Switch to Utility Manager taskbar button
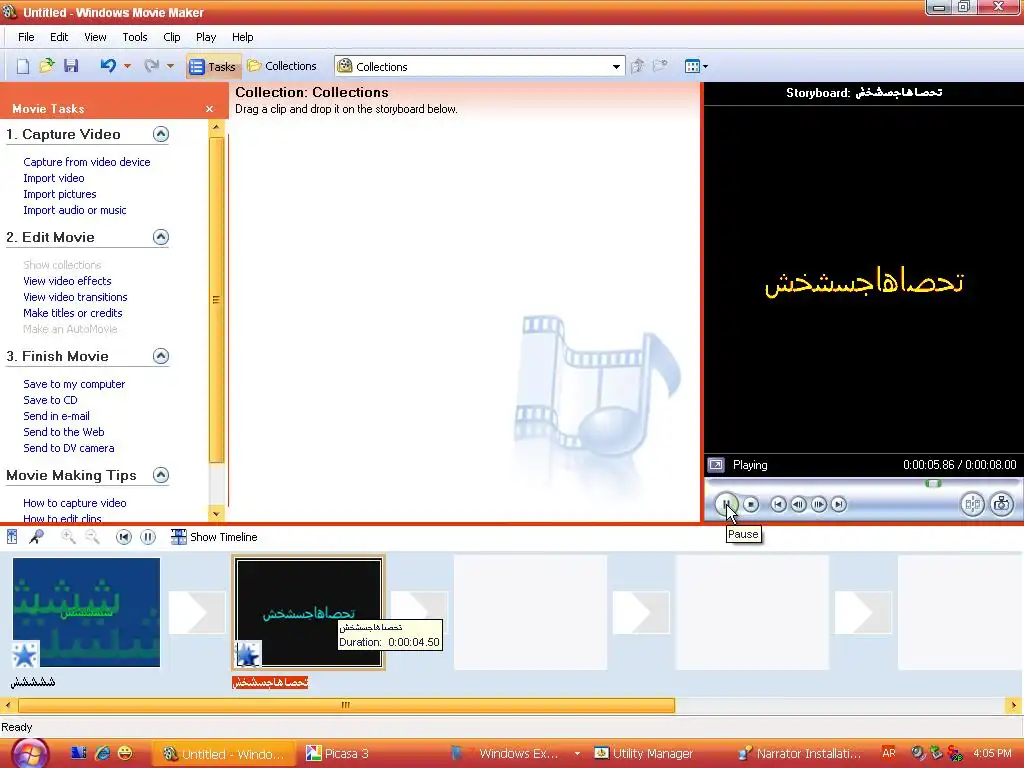The width and height of the screenshot is (1024, 768). [643, 754]
